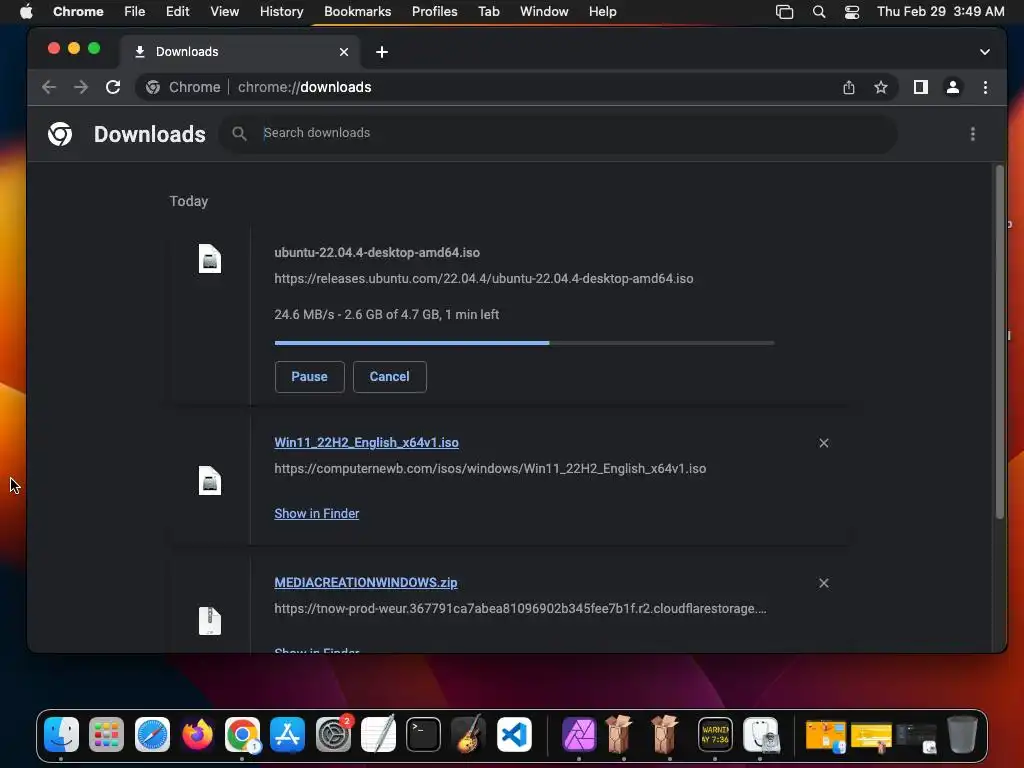
Task: Open the Help menu
Action: [x=602, y=12]
